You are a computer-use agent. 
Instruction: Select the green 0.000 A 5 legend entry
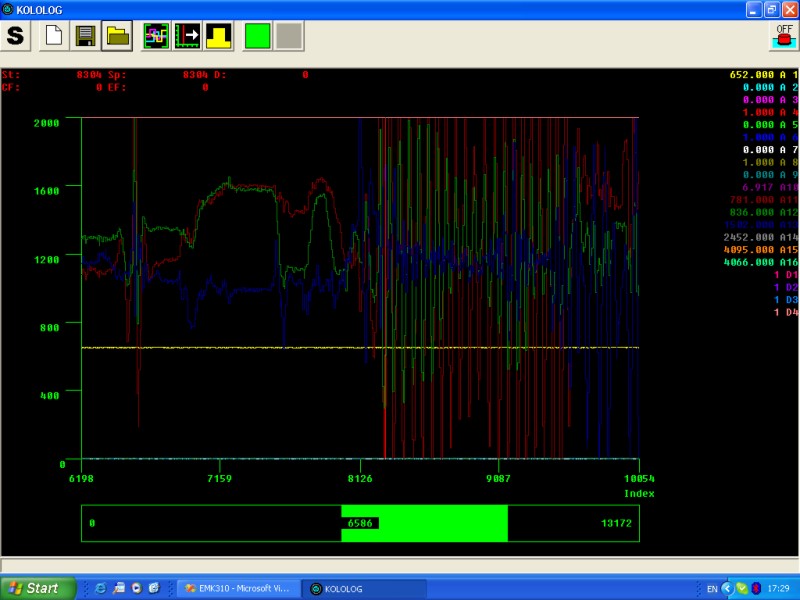[769, 124]
